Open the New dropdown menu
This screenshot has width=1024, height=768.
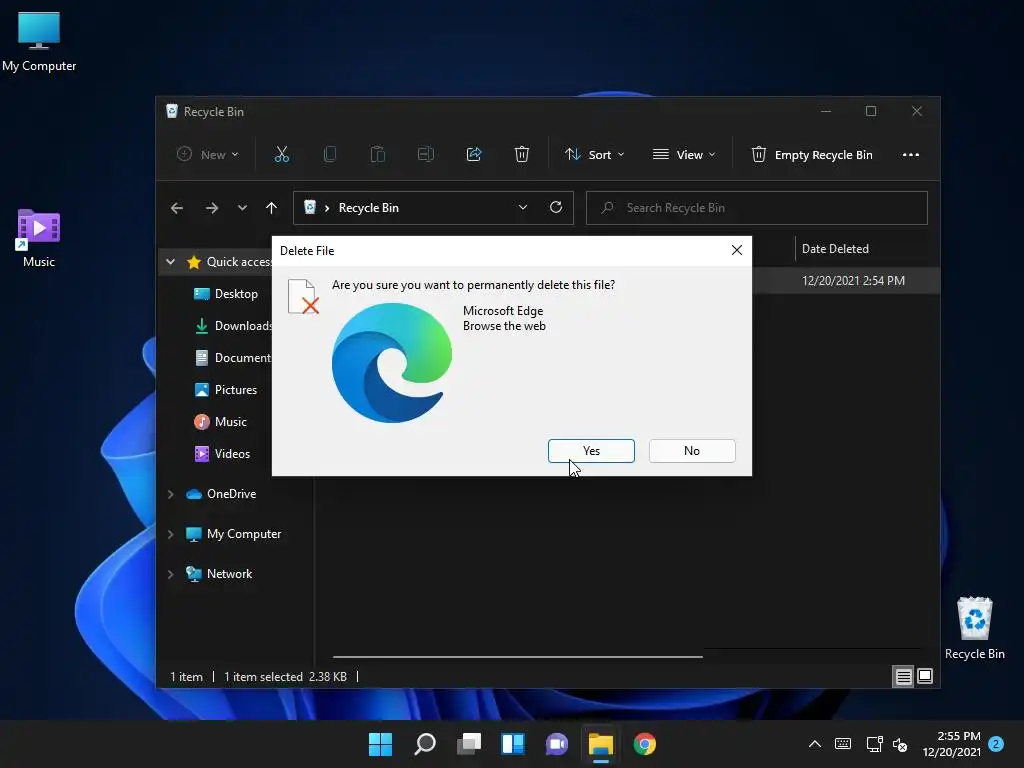point(208,155)
